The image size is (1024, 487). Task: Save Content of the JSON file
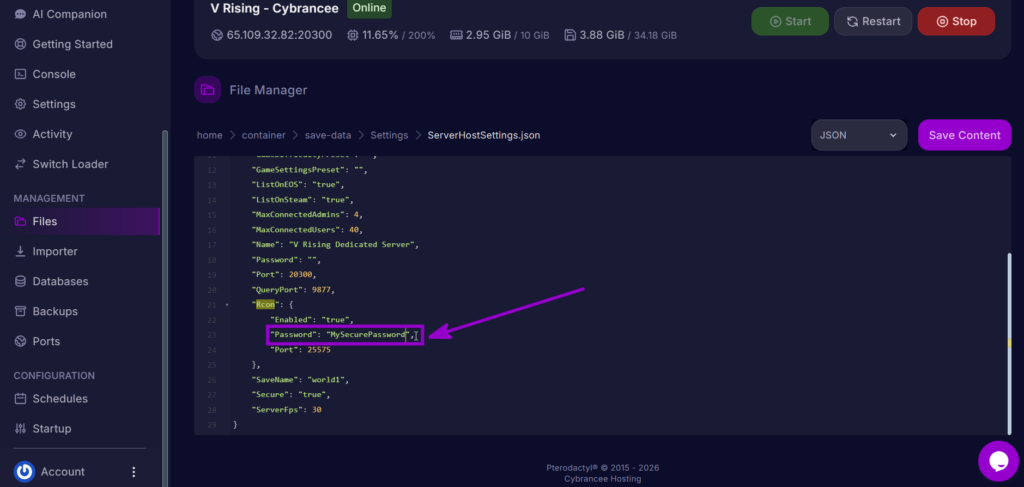(x=965, y=135)
